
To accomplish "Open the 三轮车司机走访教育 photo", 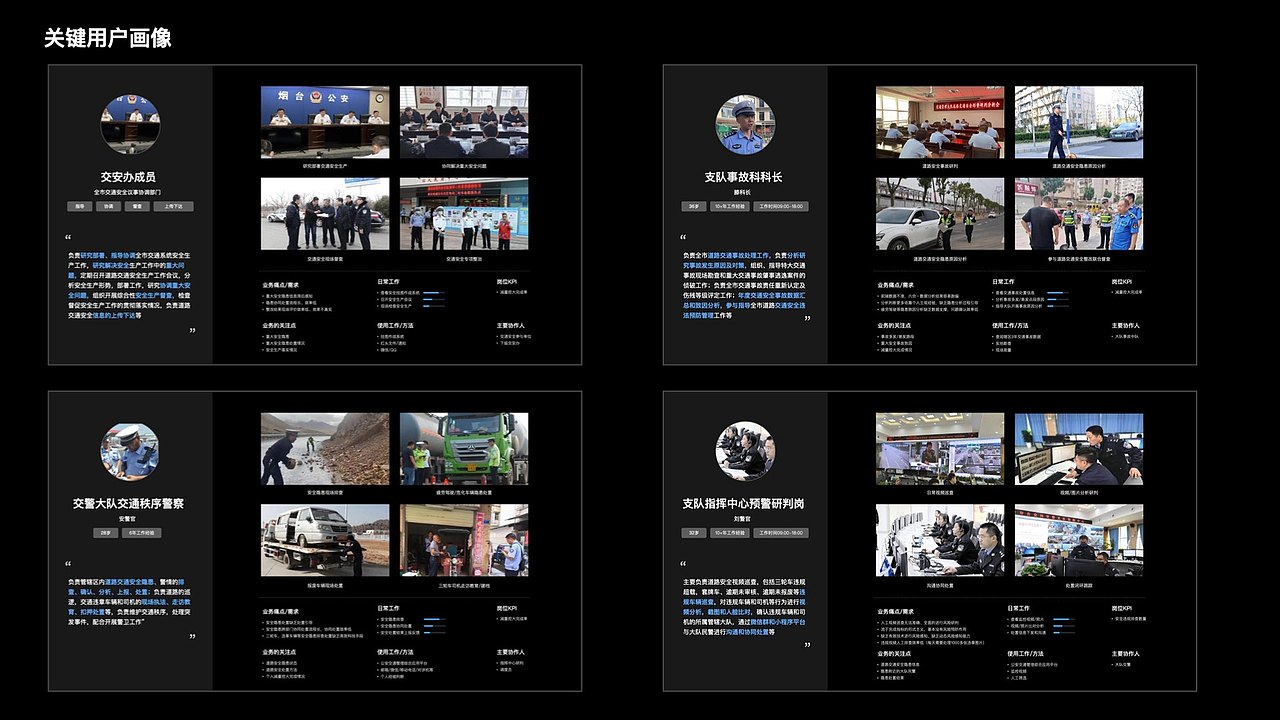I will pos(464,540).
